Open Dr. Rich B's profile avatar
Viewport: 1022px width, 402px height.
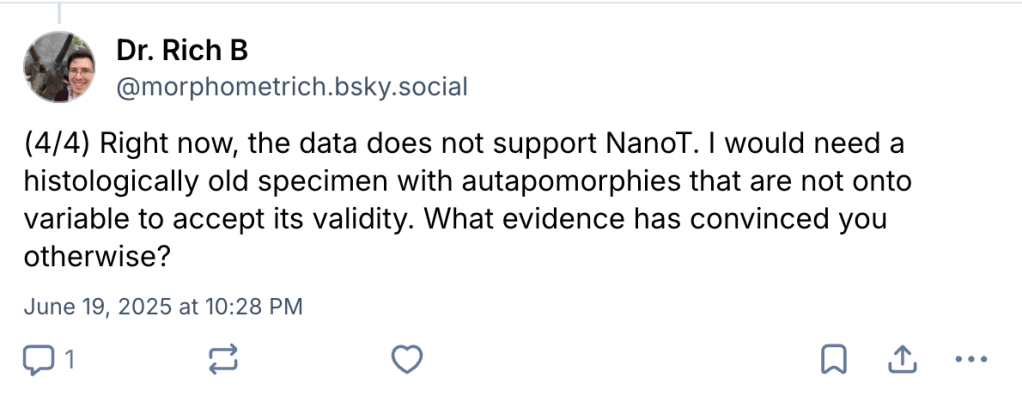click(x=62, y=68)
